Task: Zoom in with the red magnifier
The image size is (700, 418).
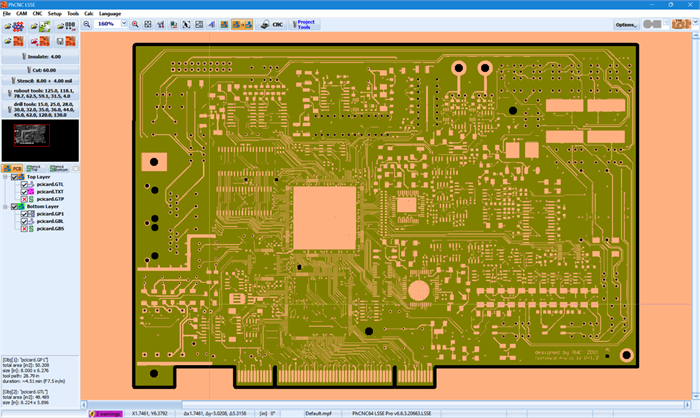Action: pos(135,24)
